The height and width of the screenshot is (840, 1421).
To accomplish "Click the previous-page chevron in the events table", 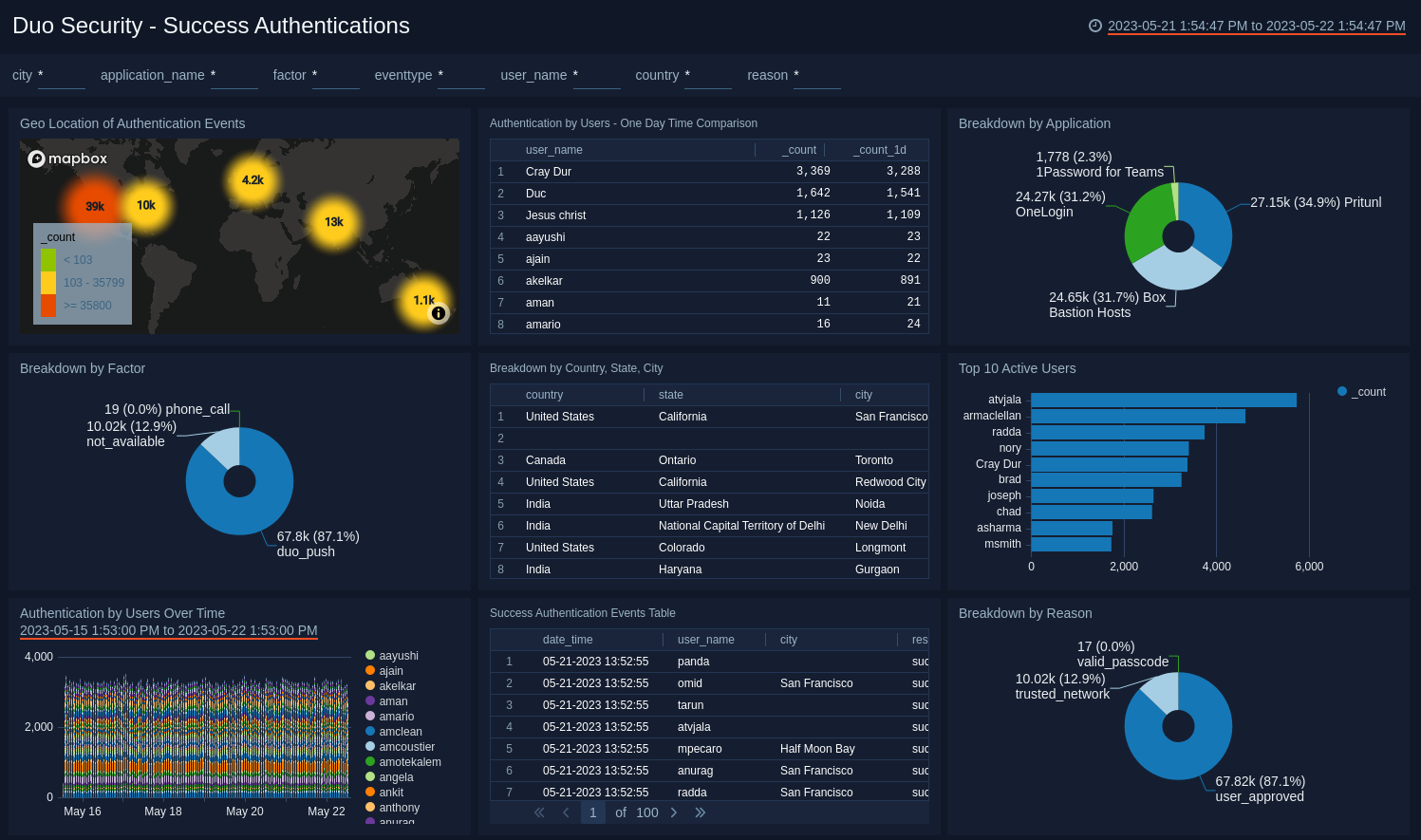I will tap(566, 812).
